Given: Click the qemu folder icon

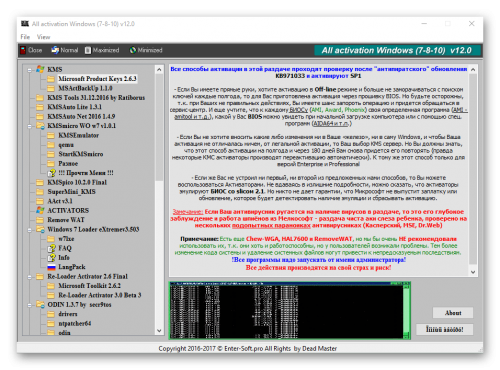Looking at the screenshot, I should [51, 145].
